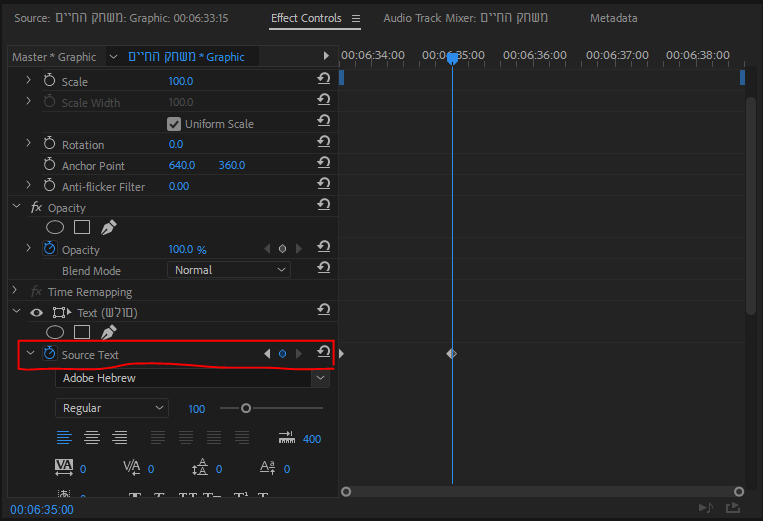Create ellipse mask under Opacity
The width and height of the screenshot is (763, 521).
tap(55, 227)
